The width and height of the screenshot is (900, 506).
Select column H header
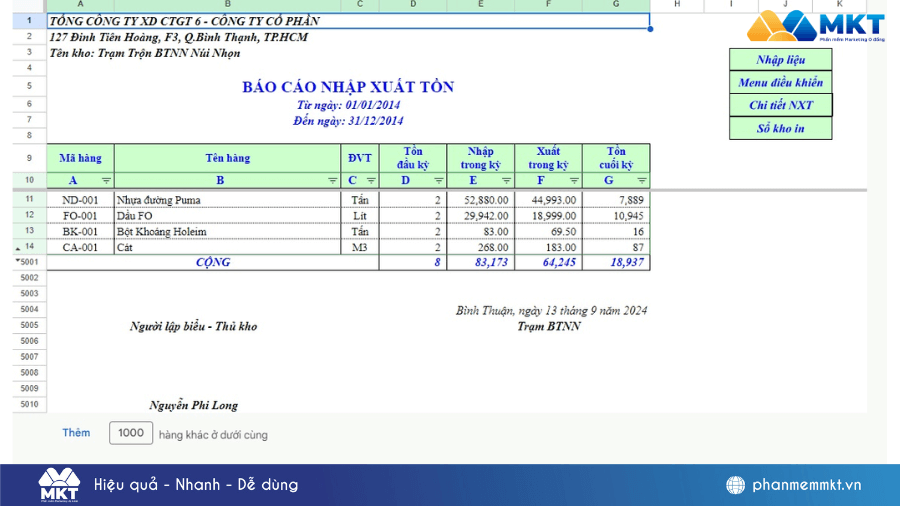pyautogui.click(x=677, y=5)
